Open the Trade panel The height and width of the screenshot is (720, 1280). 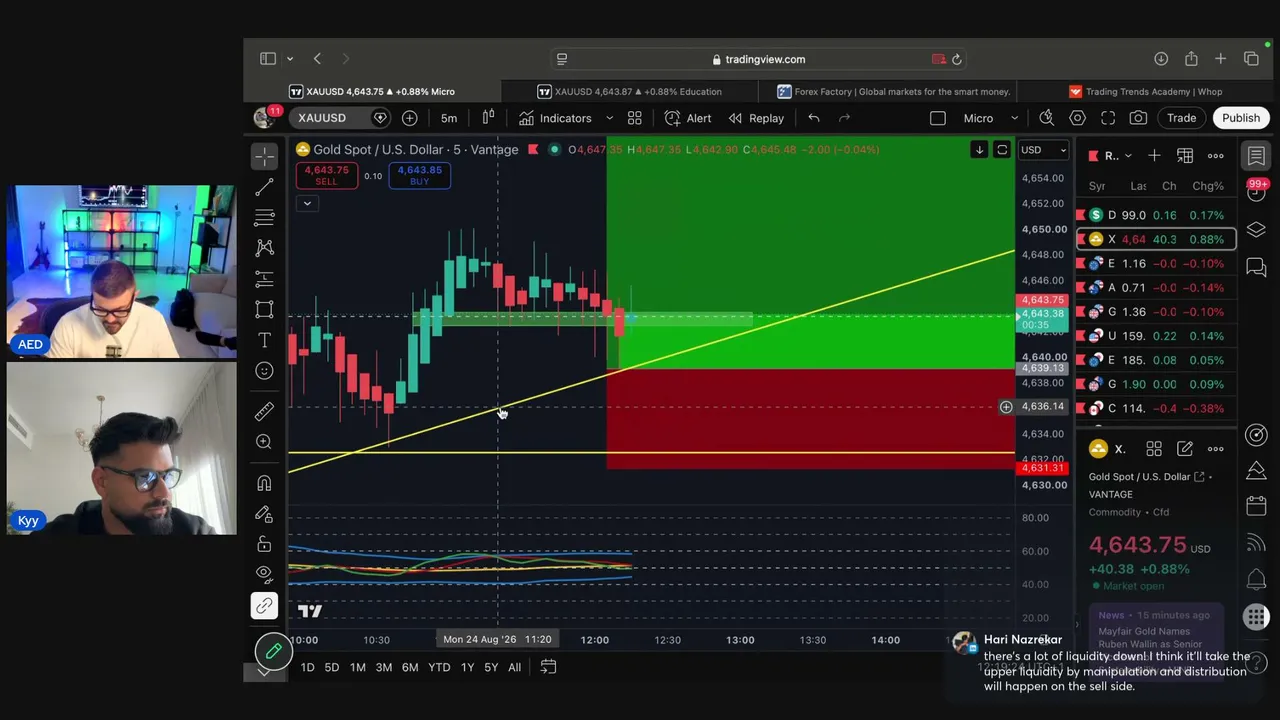click(1181, 118)
